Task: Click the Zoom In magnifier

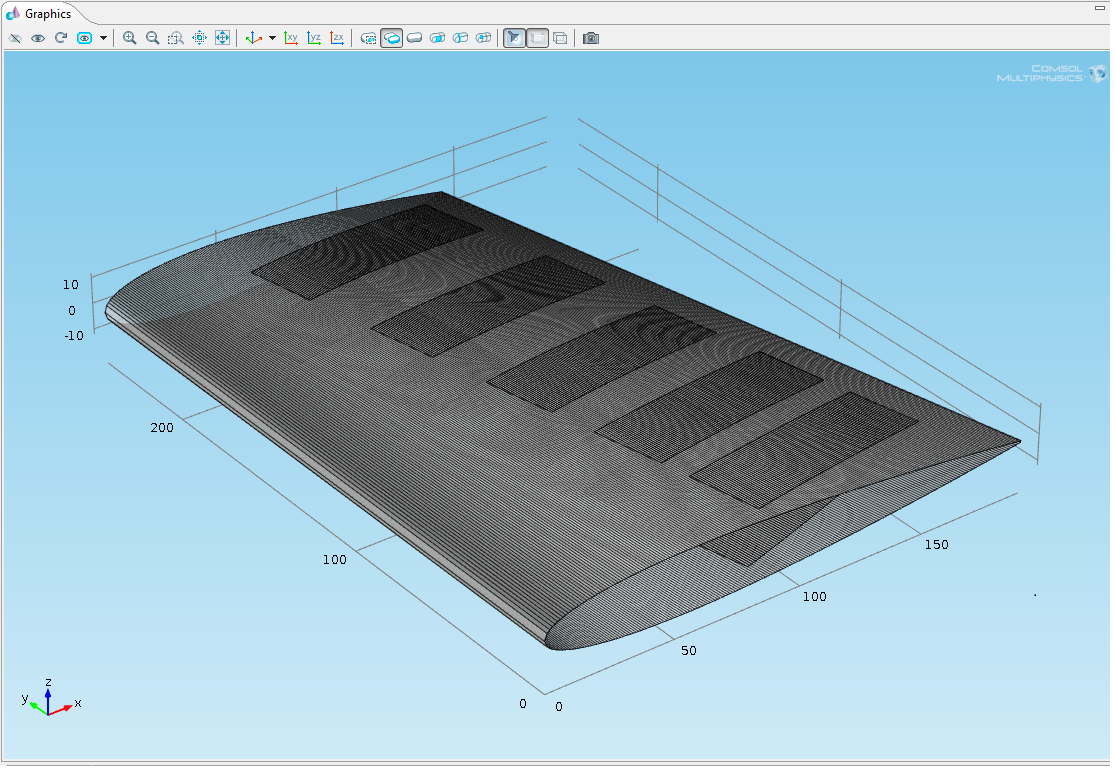Action: coord(129,38)
